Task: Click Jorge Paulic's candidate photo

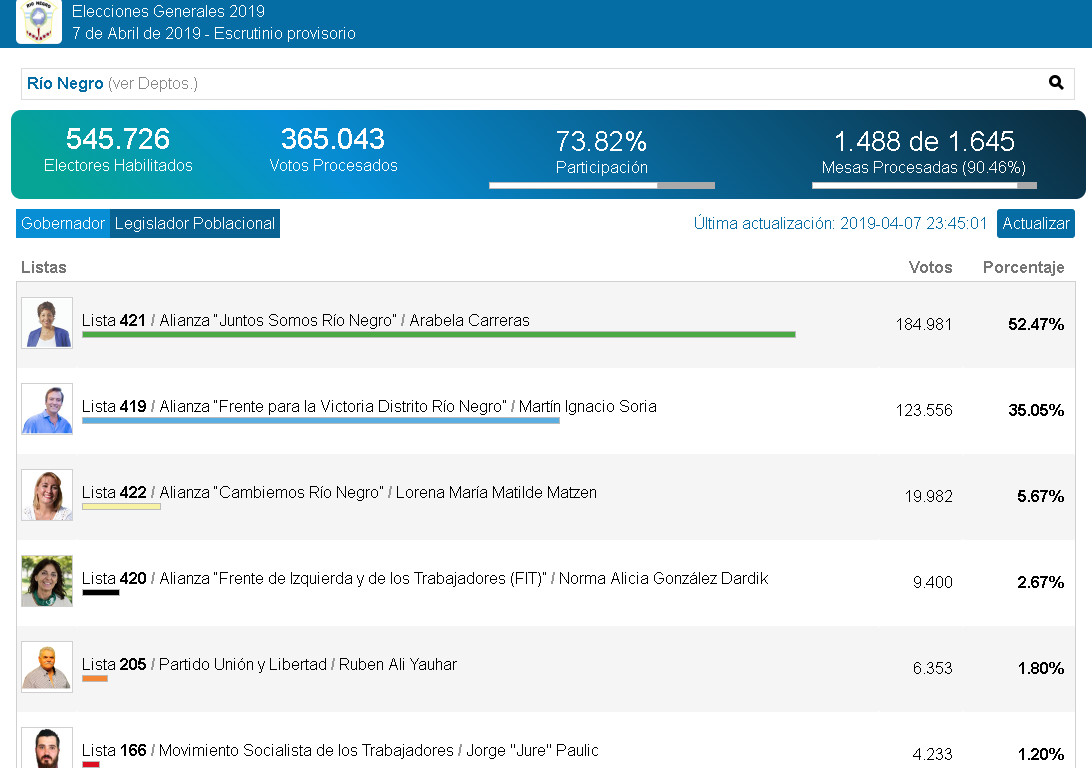Action: [47, 748]
